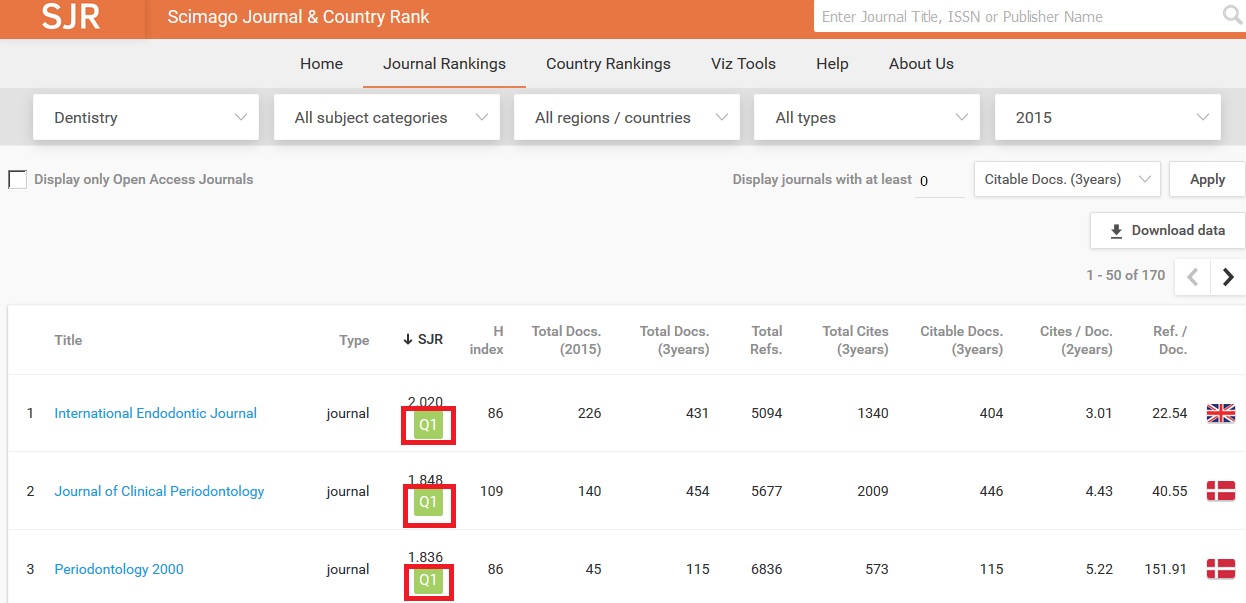Open Country Rankings menu item
This screenshot has width=1246, height=603.
[x=608, y=64]
